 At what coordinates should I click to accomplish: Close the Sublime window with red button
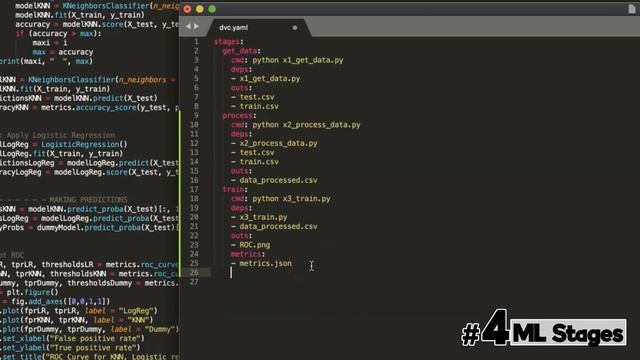(x=187, y=9)
